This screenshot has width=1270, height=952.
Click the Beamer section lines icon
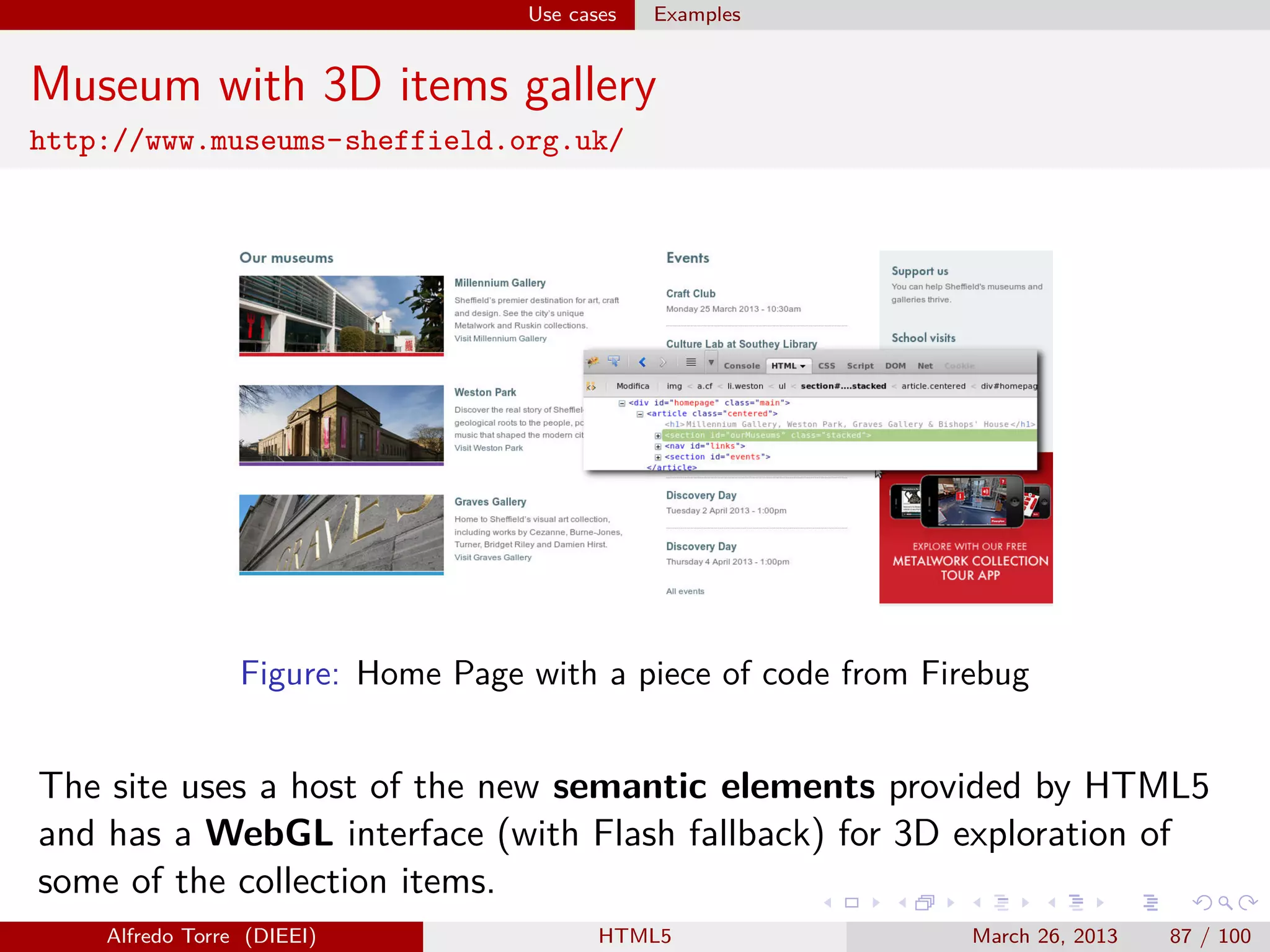(x=1077, y=902)
